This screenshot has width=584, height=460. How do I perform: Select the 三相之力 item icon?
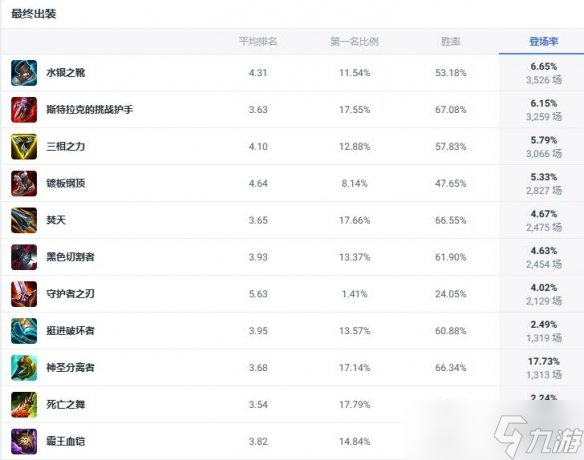tap(24, 146)
